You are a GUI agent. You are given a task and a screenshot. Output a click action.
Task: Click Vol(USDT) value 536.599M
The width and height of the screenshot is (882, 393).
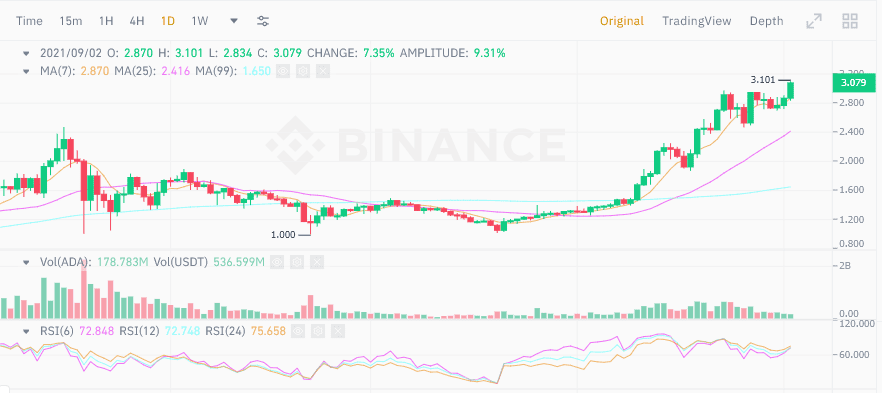pos(238,262)
